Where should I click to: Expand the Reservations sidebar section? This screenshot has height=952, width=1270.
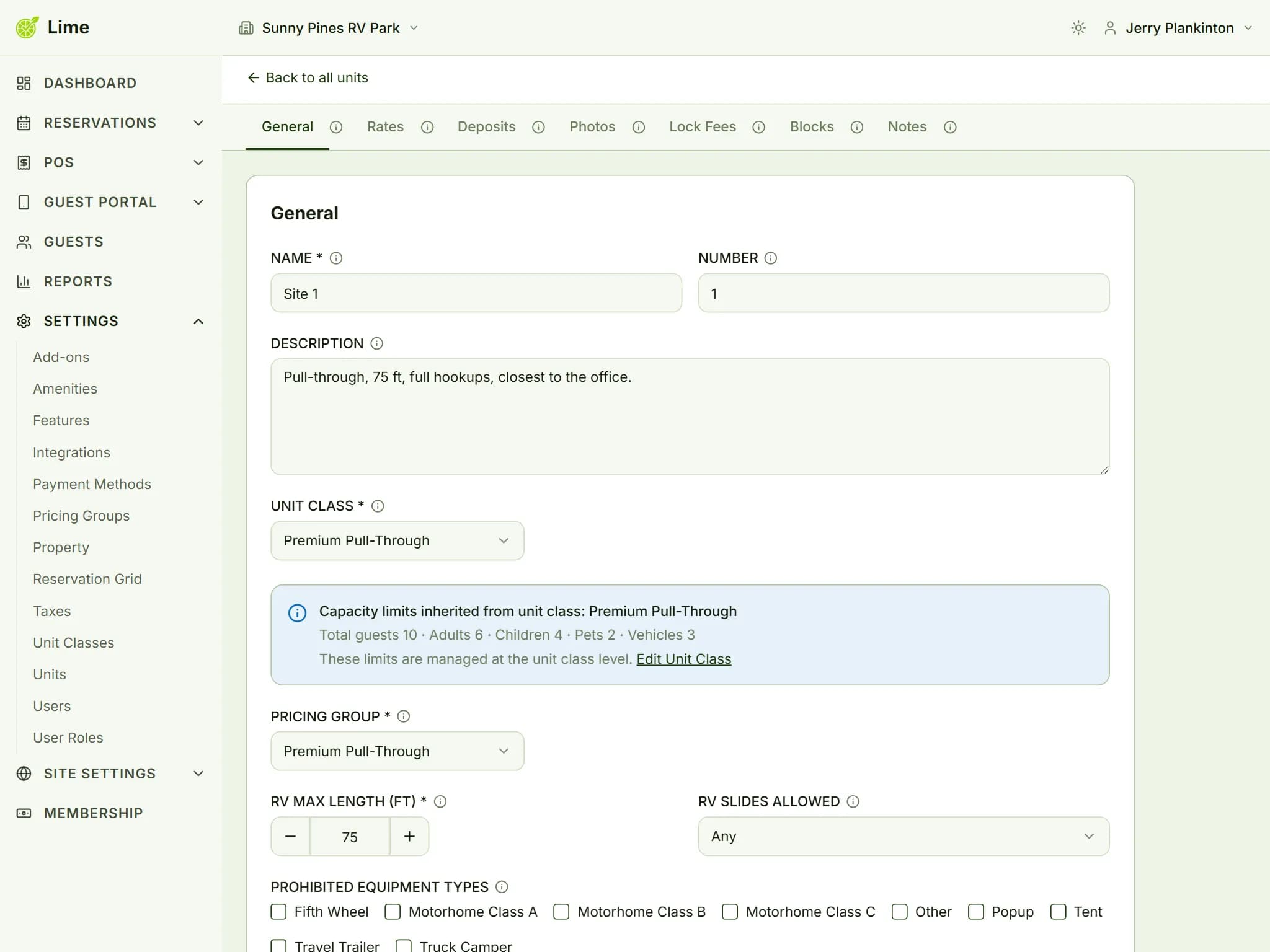[110, 123]
